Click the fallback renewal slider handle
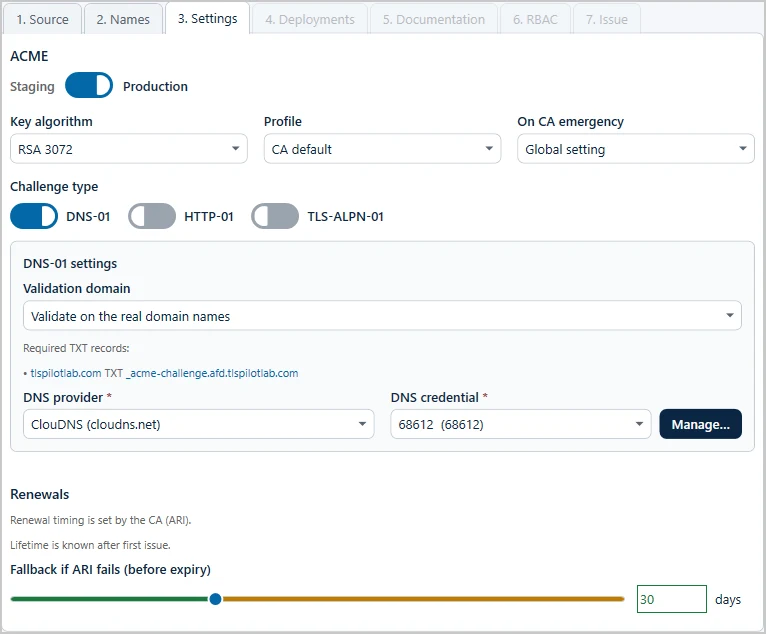 (x=215, y=599)
